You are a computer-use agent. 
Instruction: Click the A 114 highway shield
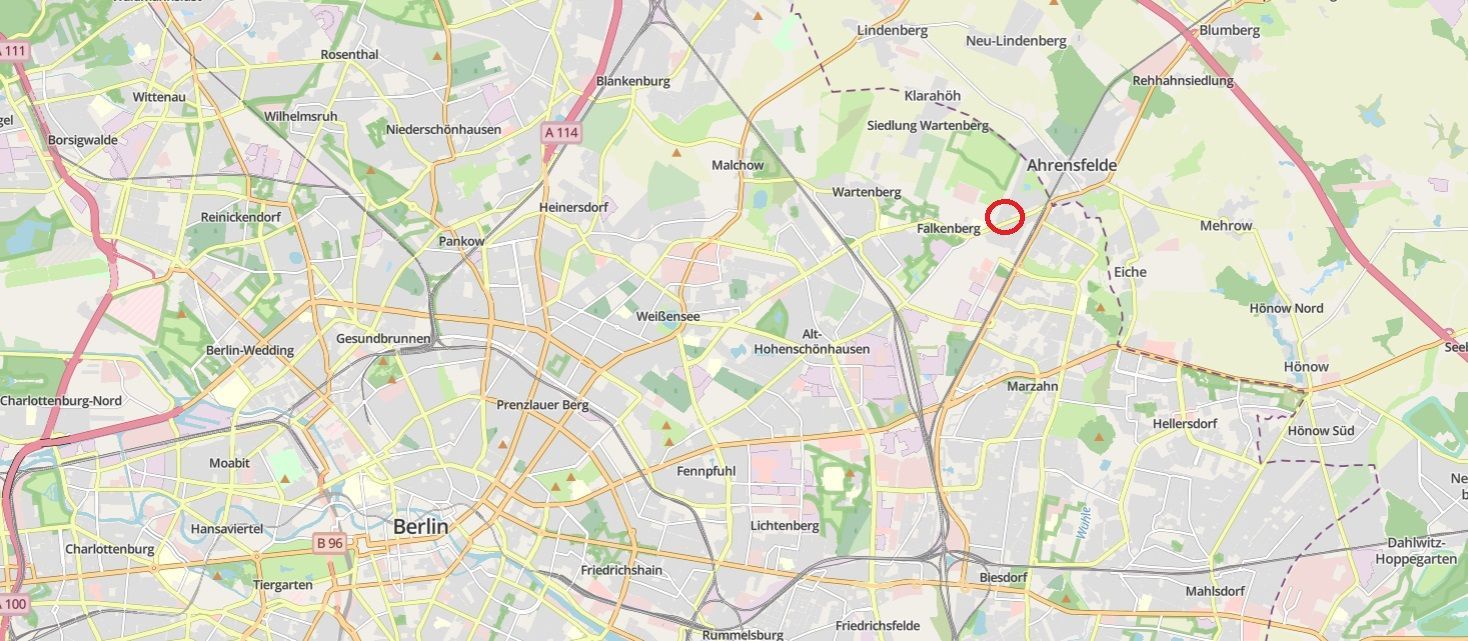click(561, 131)
